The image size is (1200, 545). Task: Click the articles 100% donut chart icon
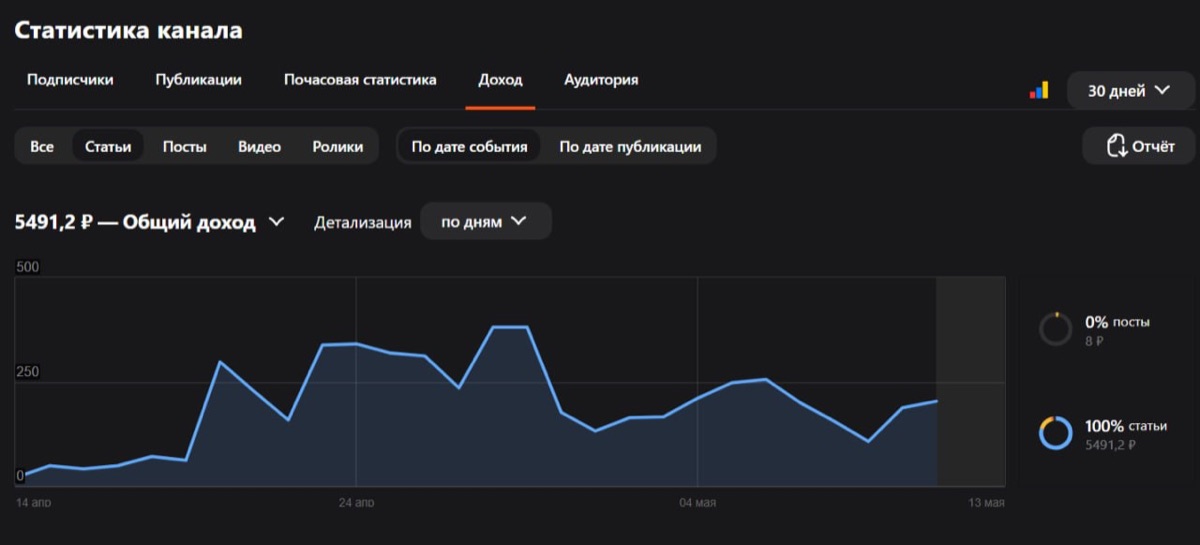[x=1055, y=433]
